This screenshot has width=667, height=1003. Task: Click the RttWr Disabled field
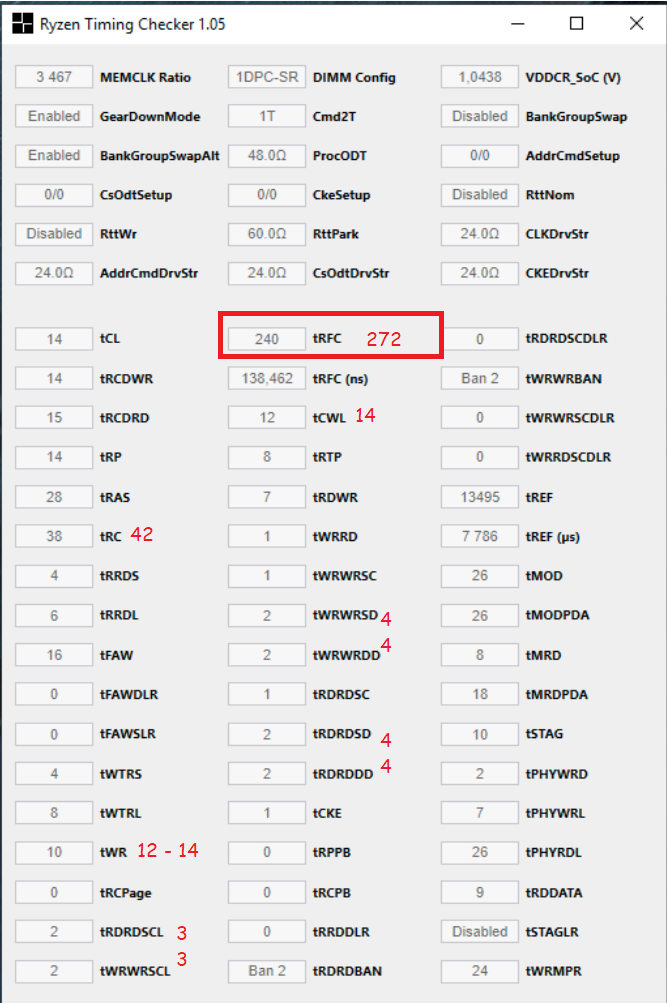click(x=54, y=234)
